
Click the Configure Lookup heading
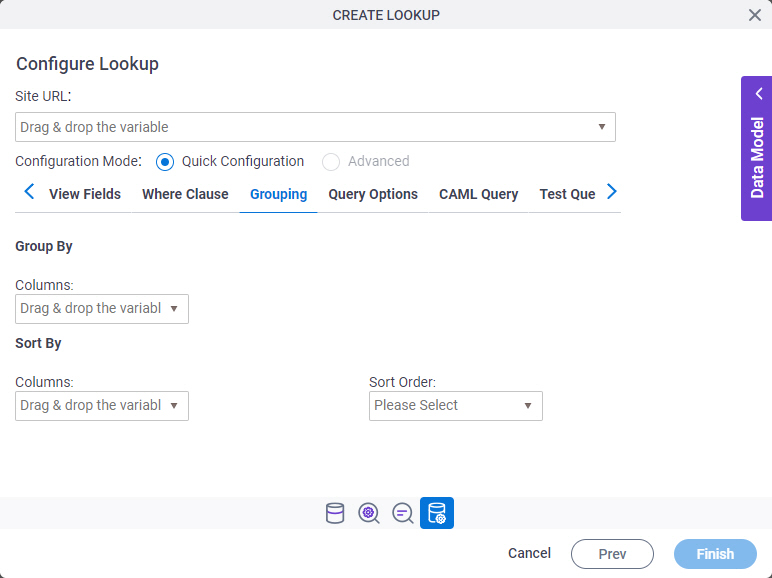(87, 64)
